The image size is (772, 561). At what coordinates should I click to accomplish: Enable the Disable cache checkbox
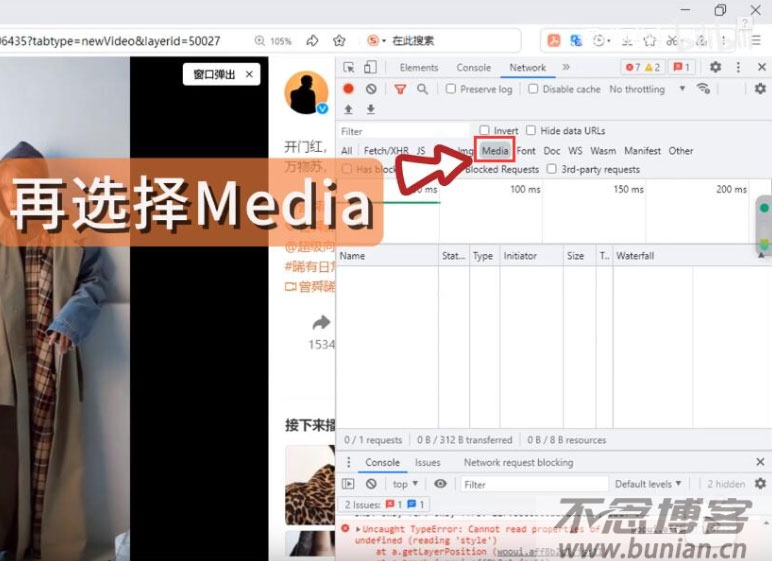pyautogui.click(x=533, y=89)
